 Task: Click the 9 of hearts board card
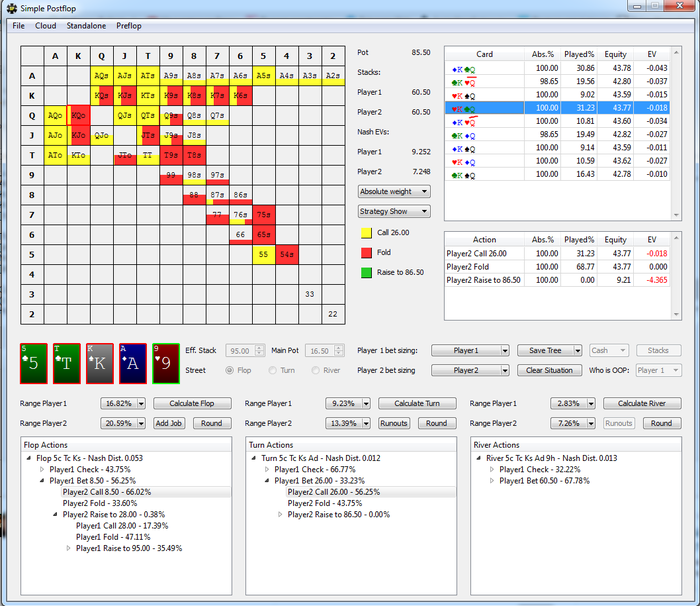tap(166, 363)
